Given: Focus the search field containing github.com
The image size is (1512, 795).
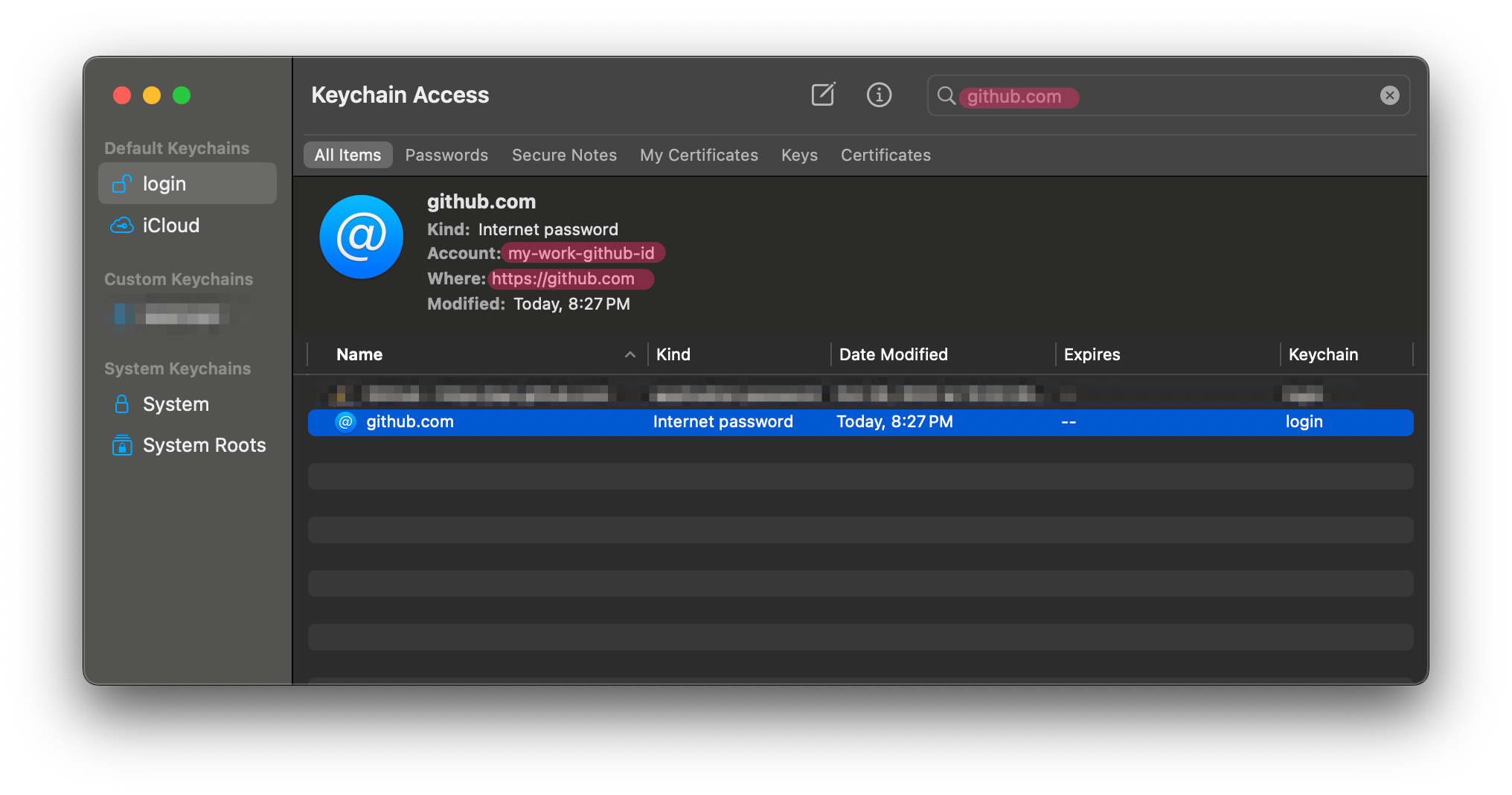Looking at the screenshot, I should click(x=1168, y=95).
